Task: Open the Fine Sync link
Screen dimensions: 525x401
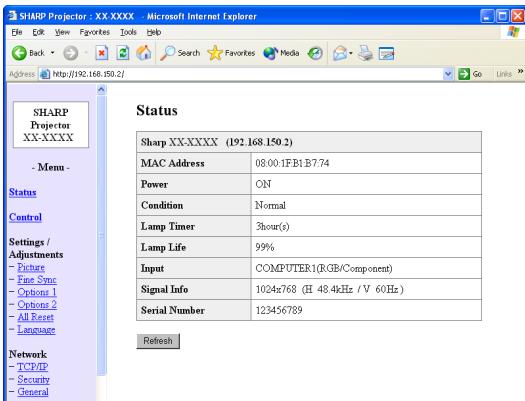Action: [37, 279]
